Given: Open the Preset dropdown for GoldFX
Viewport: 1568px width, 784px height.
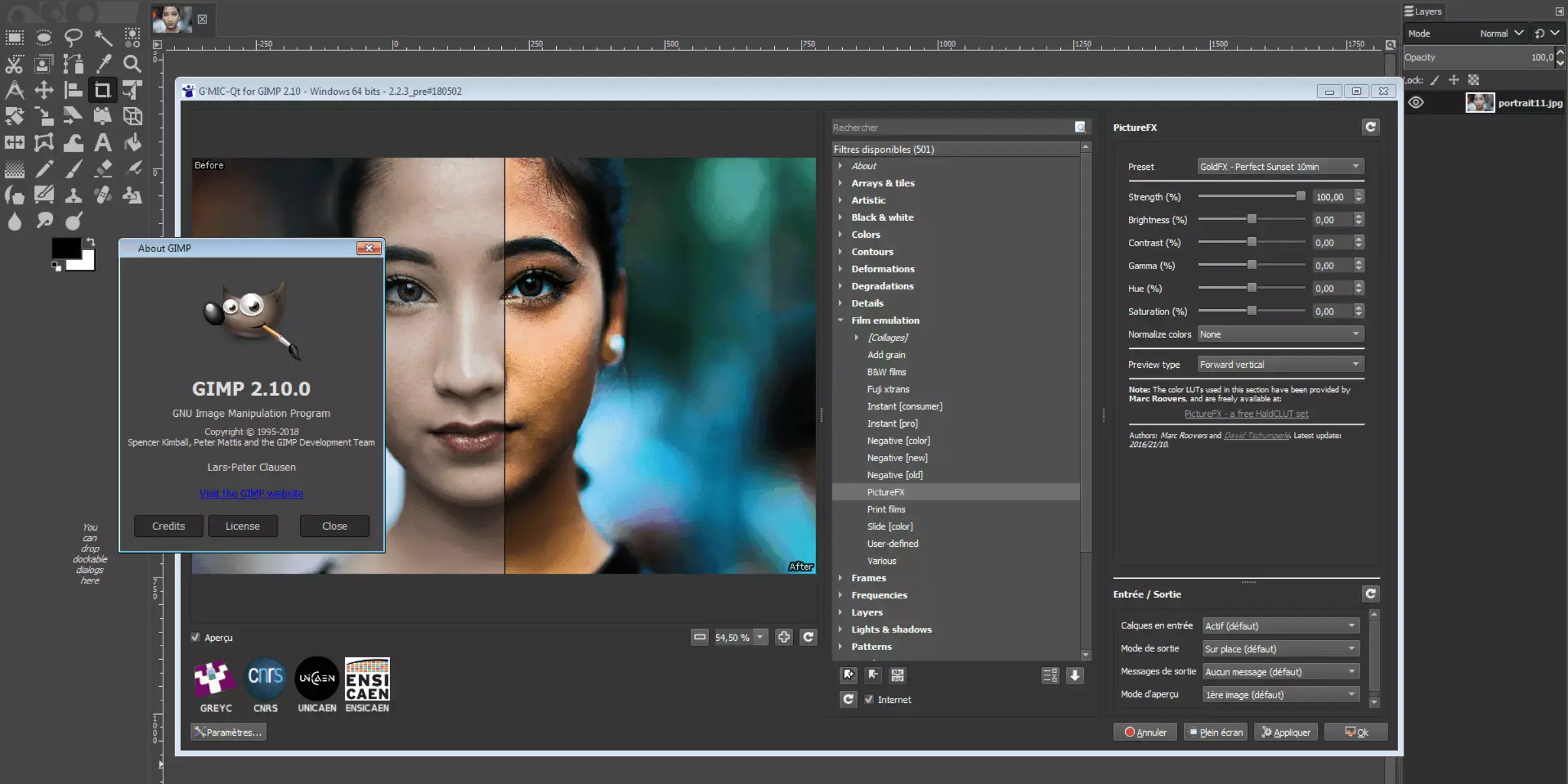Looking at the screenshot, I should pyautogui.click(x=1279, y=166).
